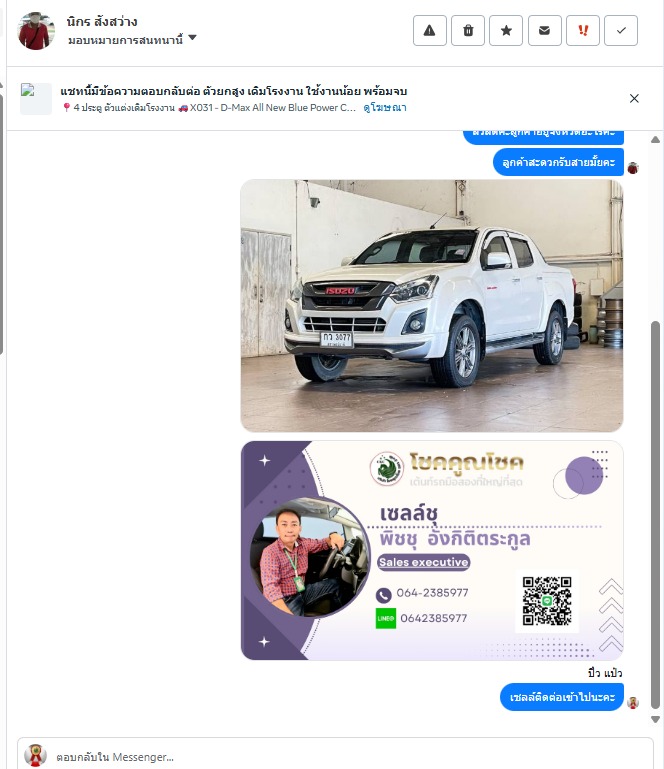664x769 pixels.
Task: Select the message เซลล์ติดต่อเข้าไปนะคะ
Action: click(562, 696)
